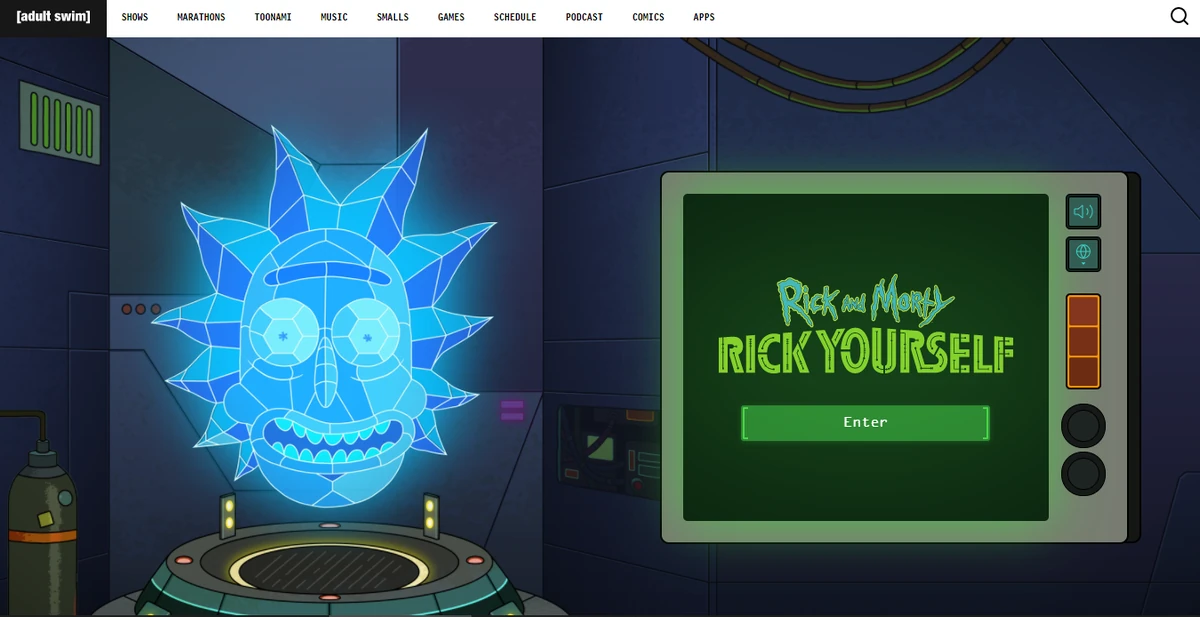This screenshot has height=617, width=1200.
Task: Click the [adult swim] logo
Action: pyautogui.click(x=52, y=16)
